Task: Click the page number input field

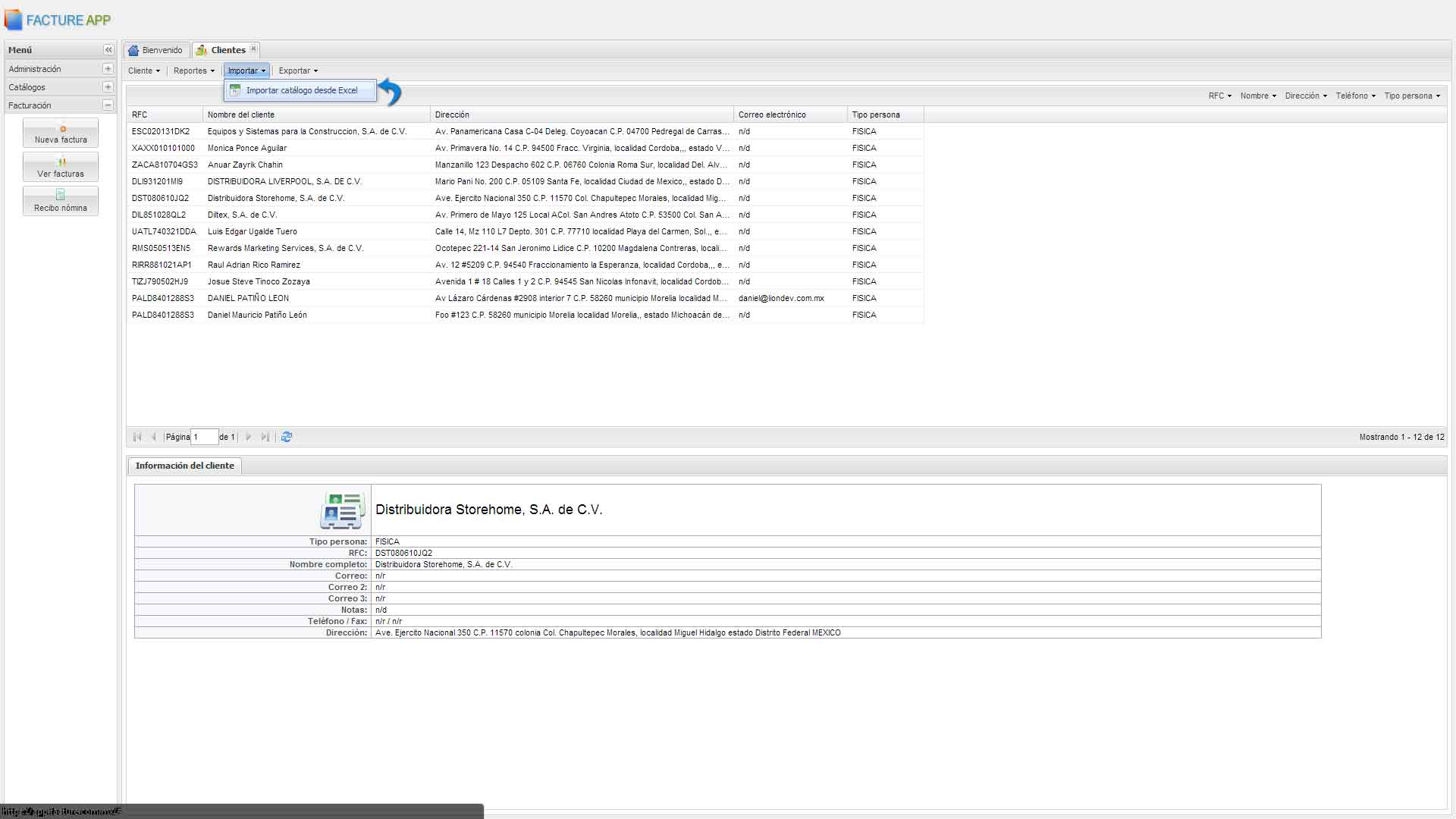Action: click(204, 437)
